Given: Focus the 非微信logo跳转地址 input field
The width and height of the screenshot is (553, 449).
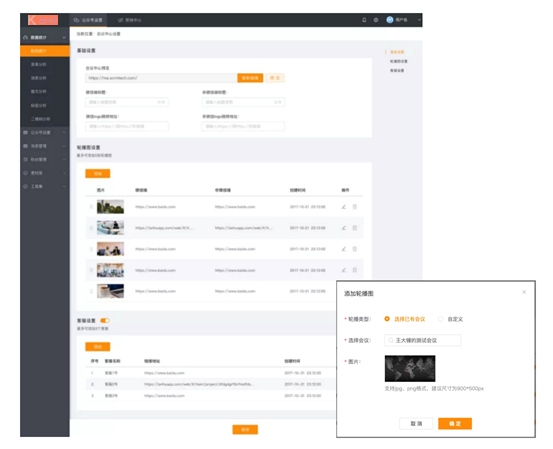Looking at the screenshot, I should [x=243, y=126].
